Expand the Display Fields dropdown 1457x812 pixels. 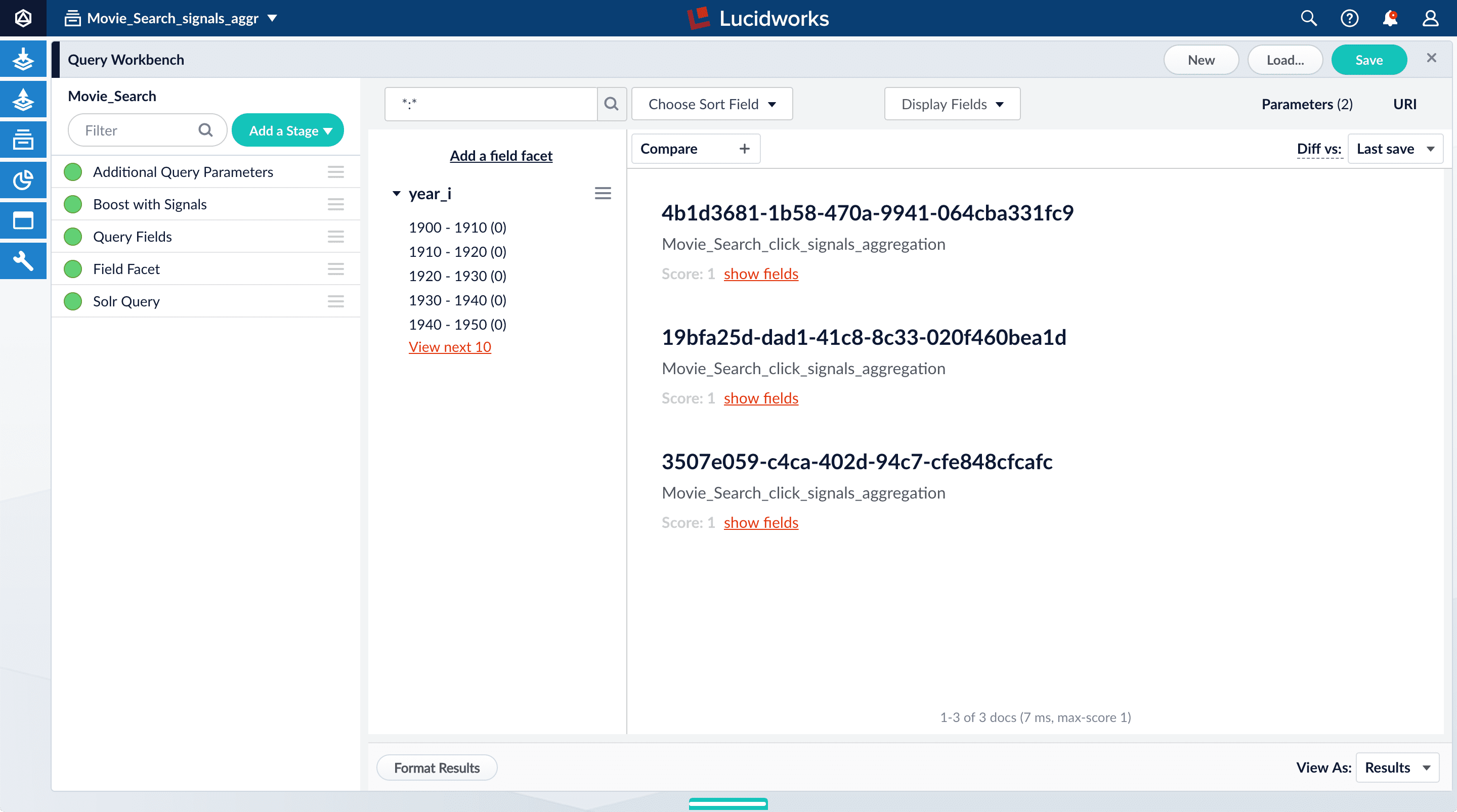click(952, 104)
